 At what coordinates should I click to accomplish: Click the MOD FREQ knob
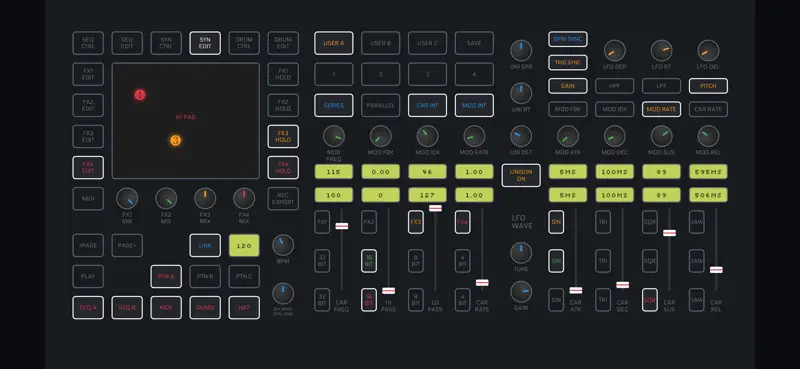click(x=334, y=136)
